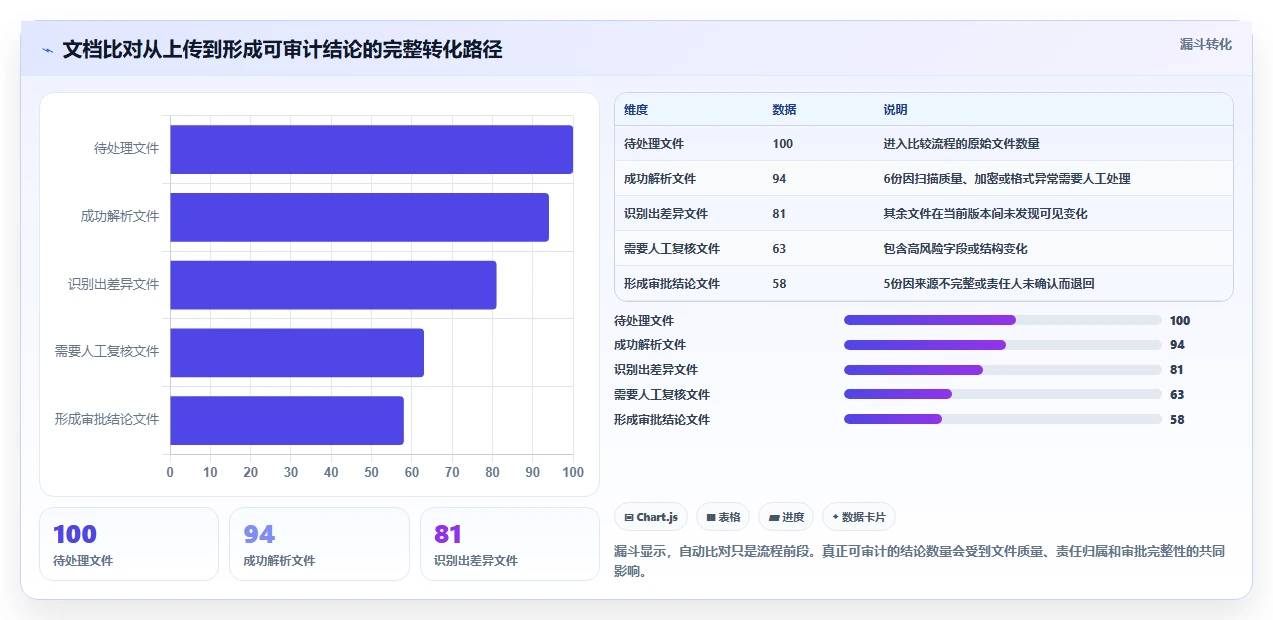This screenshot has height=620, width=1273.
Task: Click the 待处理文件 progress bar showing 100
Action: tap(1003, 320)
